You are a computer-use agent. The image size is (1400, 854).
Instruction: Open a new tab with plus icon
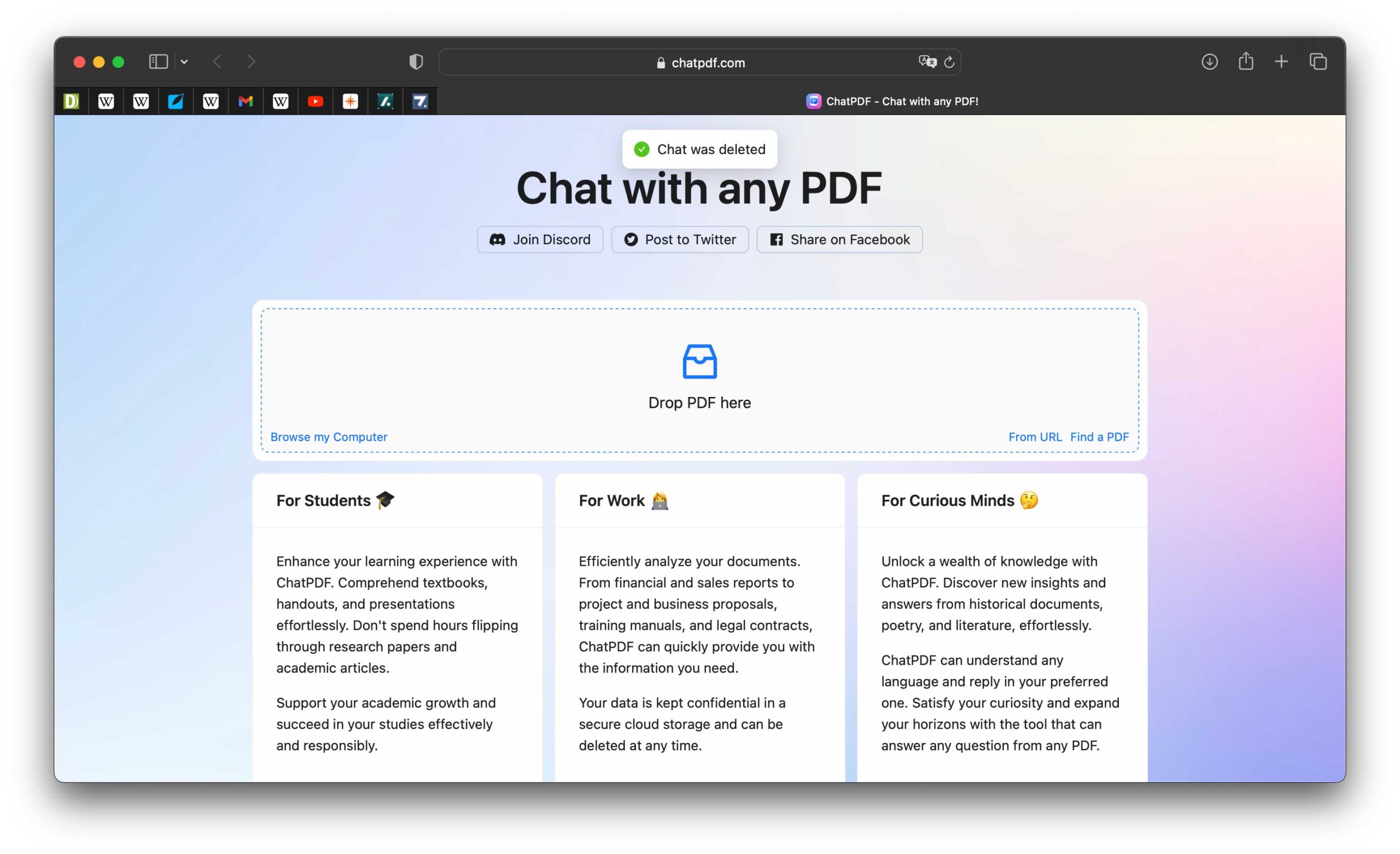1281,61
